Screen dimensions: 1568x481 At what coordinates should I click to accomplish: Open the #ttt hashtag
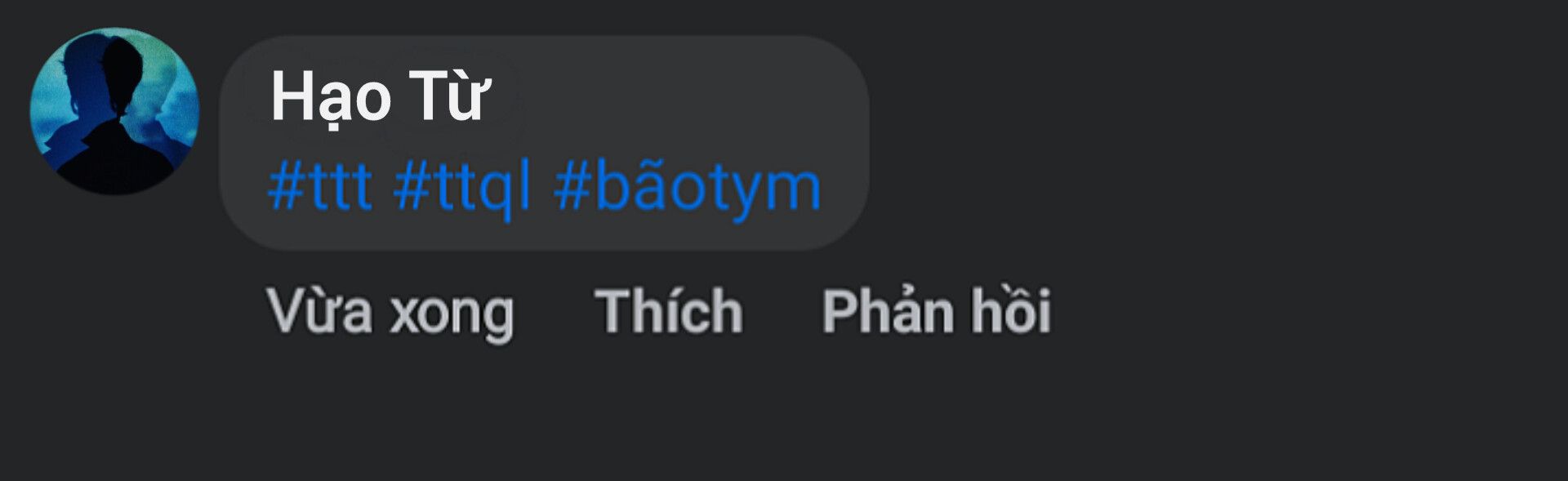[320, 187]
